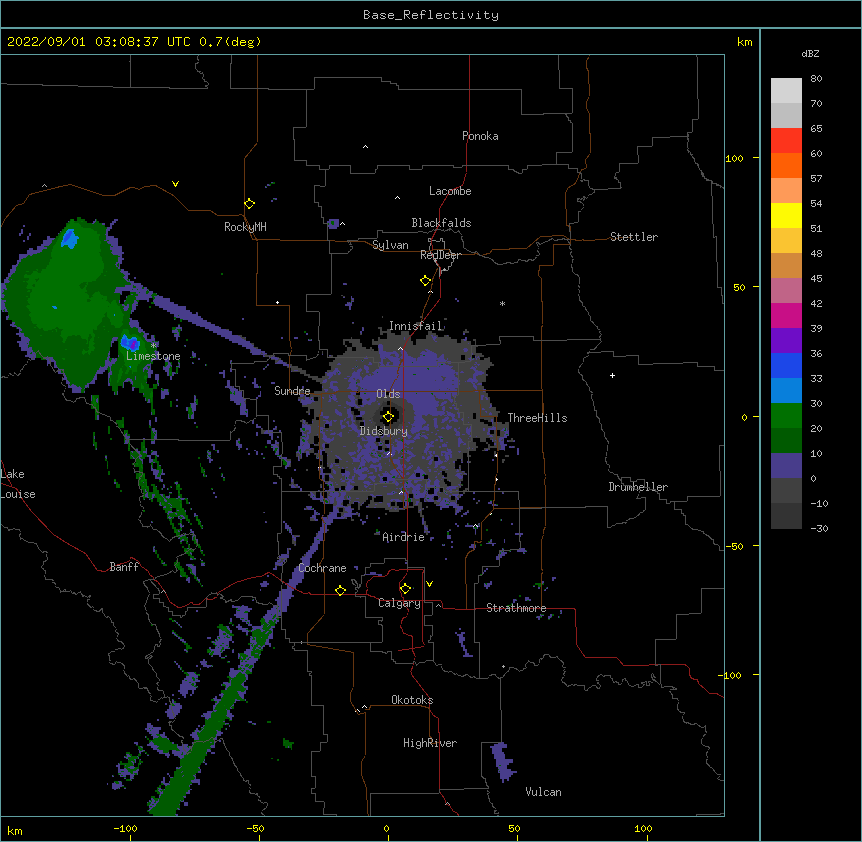The height and width of the screenshot is (842, 862).
Task: Click the 80 value at the legend top
Action: click(x=816, y=79)
